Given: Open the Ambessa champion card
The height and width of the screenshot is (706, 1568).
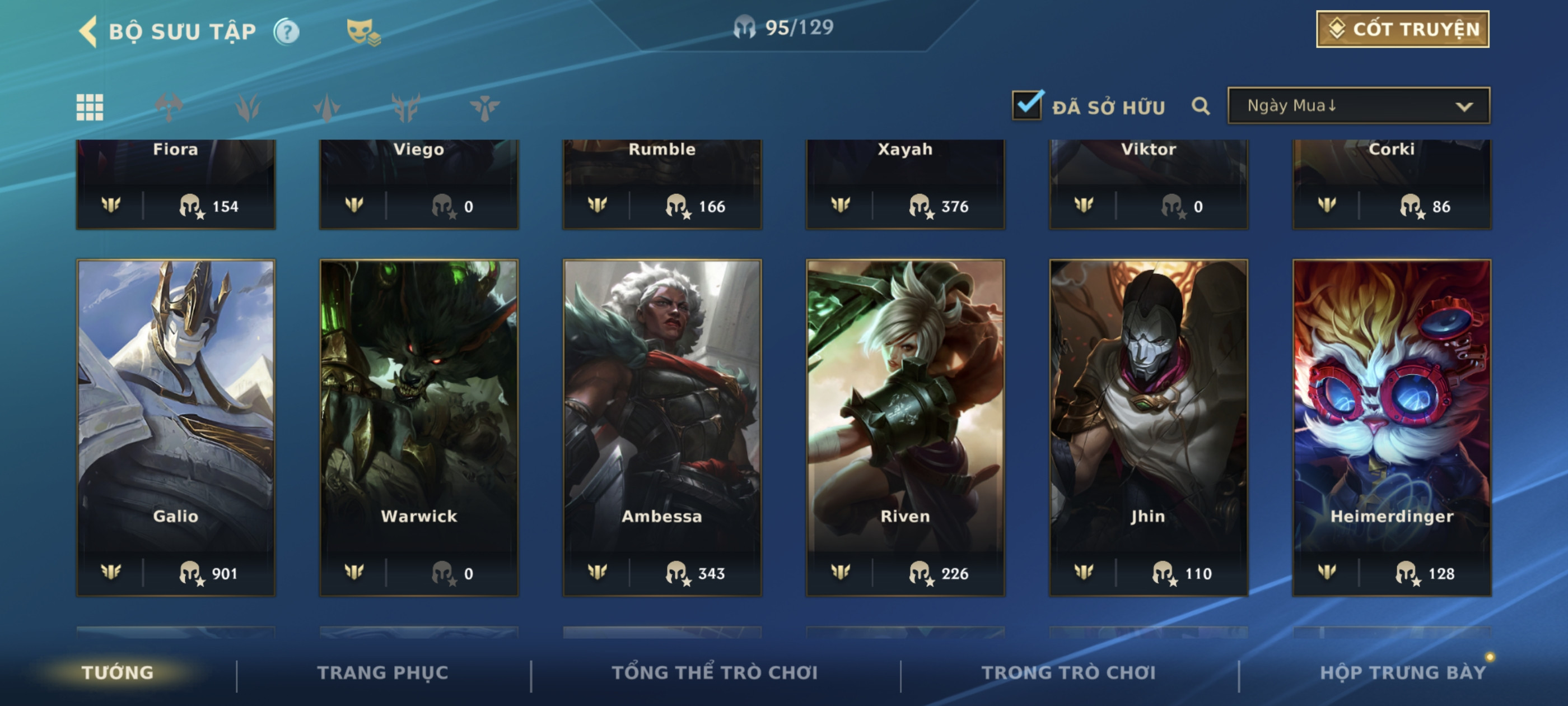Looking at the screenshot, I should pyautogui.click(x=662, y=427).
